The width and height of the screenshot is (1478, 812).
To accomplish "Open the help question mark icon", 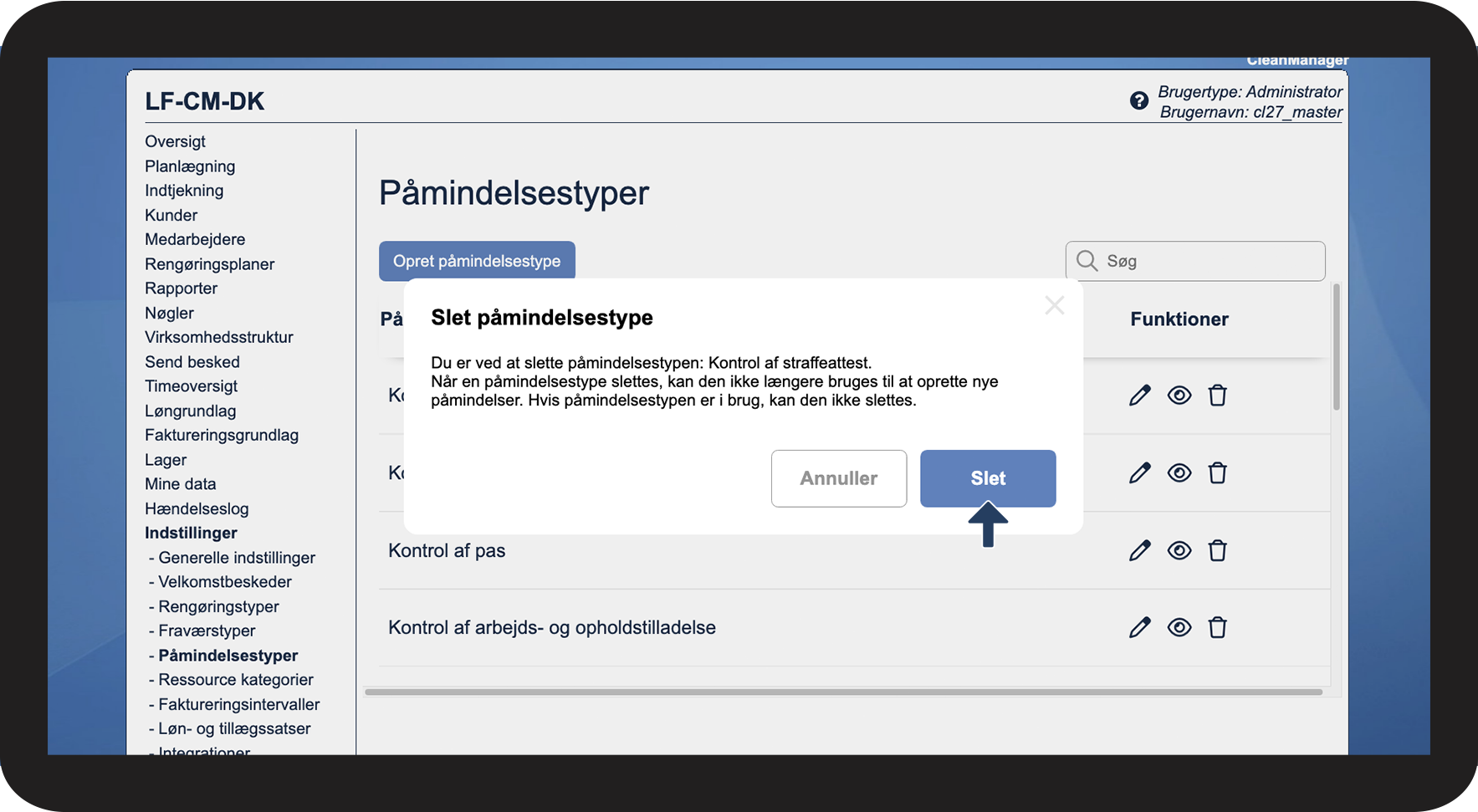I will (x=1138, y=100).
